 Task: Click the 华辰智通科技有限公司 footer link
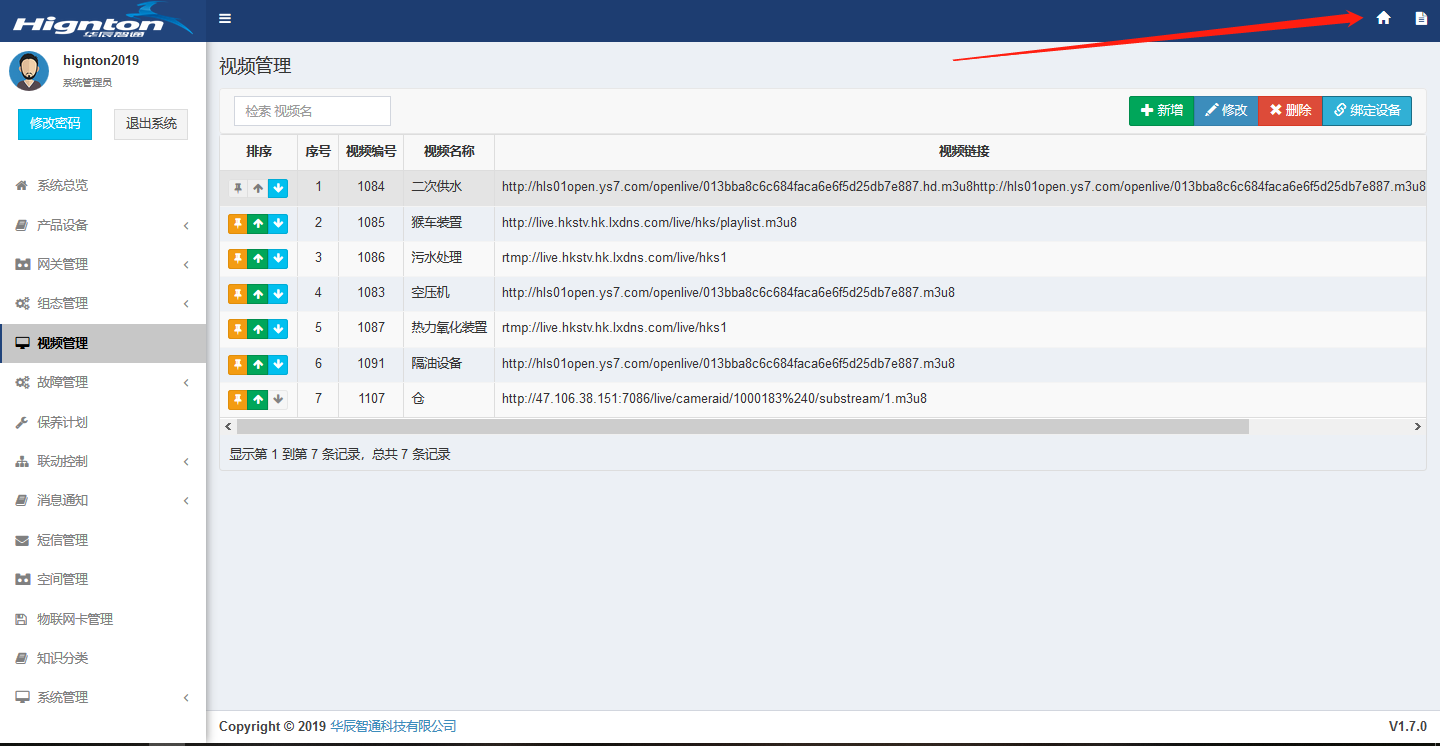tap(393, 726)
